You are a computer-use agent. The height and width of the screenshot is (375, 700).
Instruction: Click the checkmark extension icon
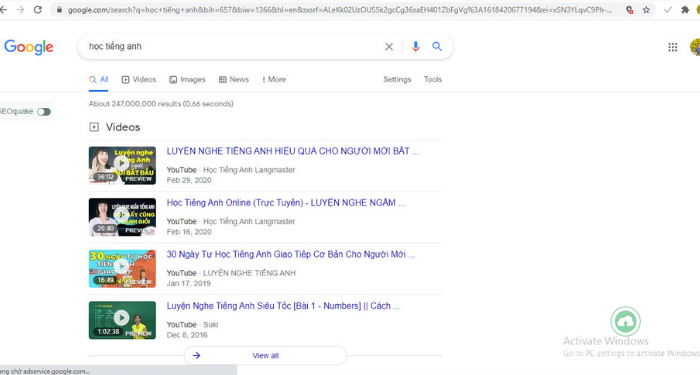click(x=668, y=10)
